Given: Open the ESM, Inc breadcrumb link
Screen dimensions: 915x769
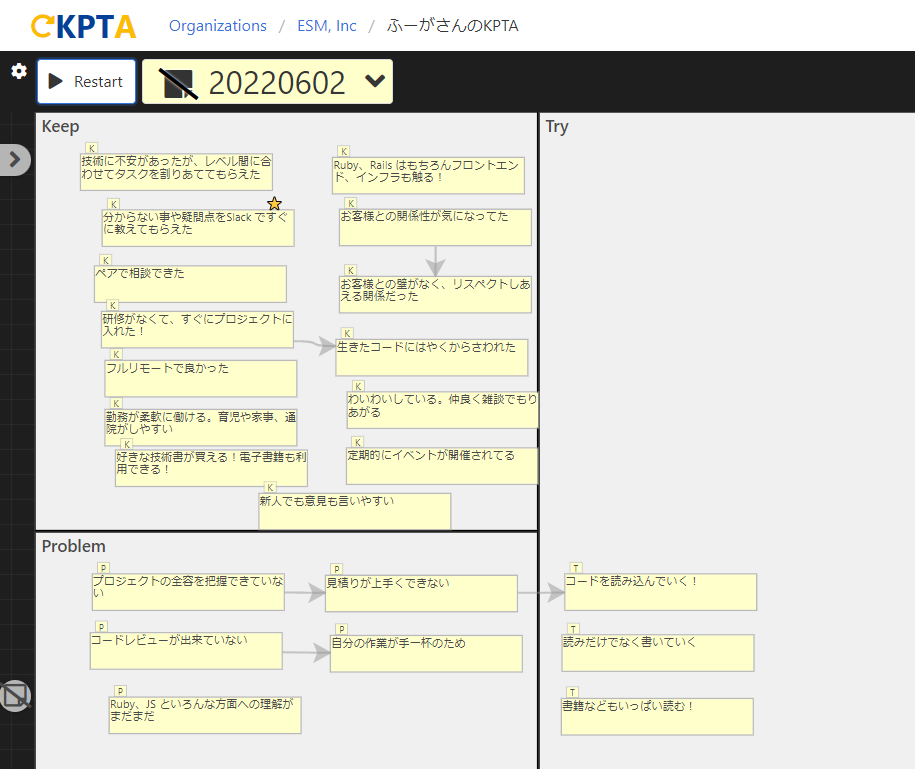Looking at the screenshot, I should pyautogui.click(x=327, y=26).
